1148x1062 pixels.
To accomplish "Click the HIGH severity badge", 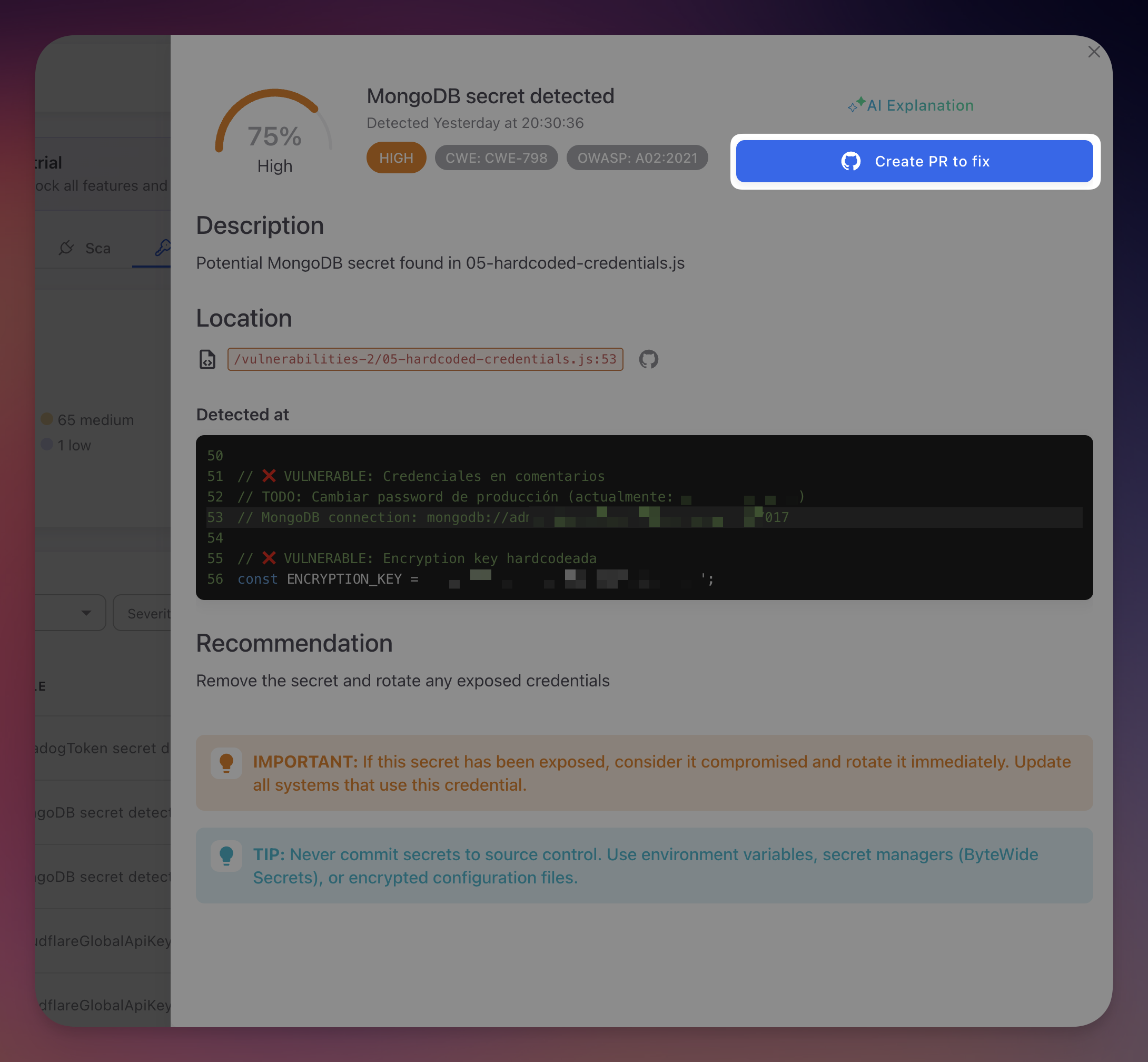I will pyautogui.click(x=396, y=158).
